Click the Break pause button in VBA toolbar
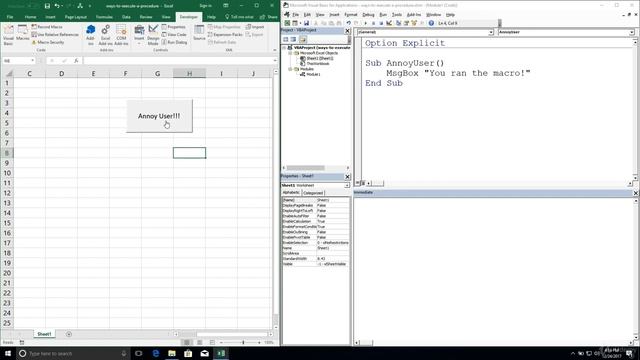This screenshot has width=640, height=360. tap(373, 23)
